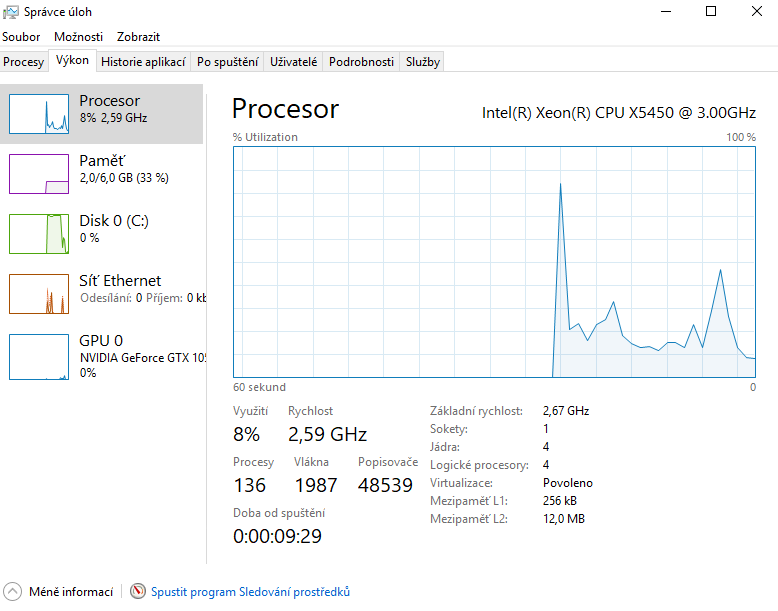Open GPU 0 performance graph

(x=40, y=356)
